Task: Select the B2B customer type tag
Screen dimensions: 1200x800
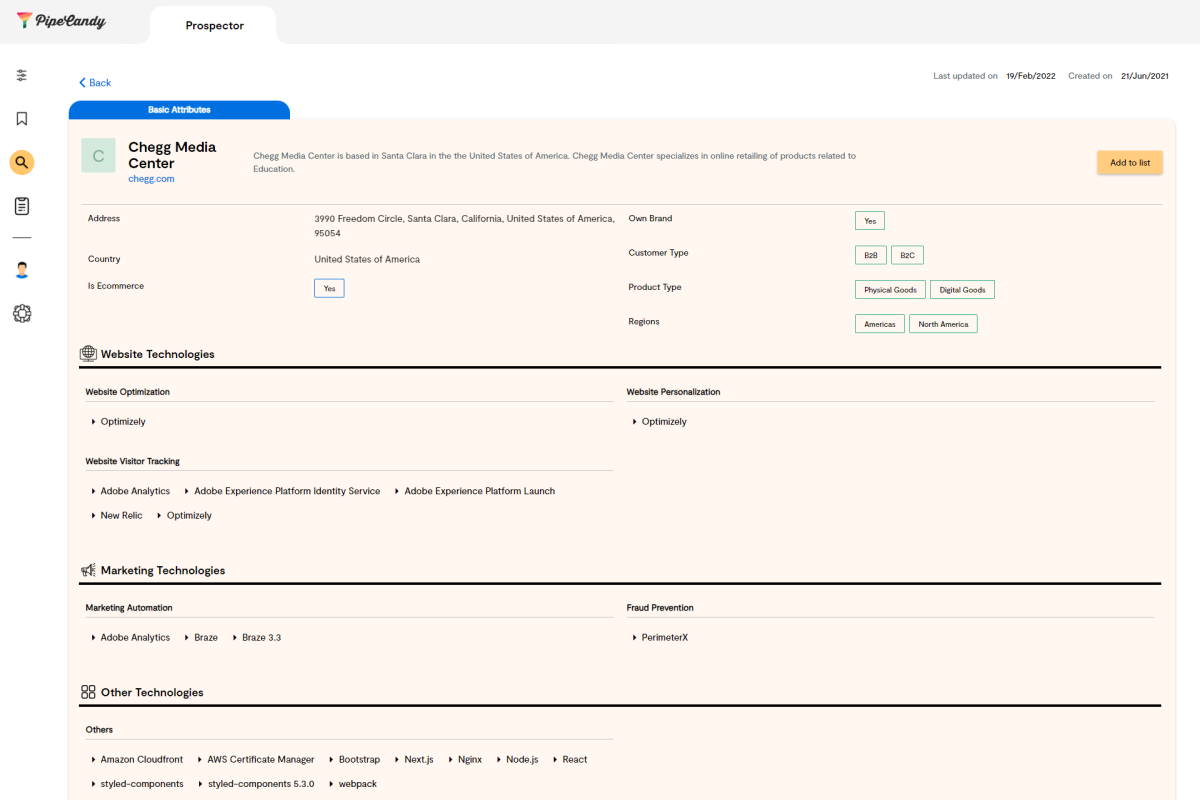Action: pos(871,255)
